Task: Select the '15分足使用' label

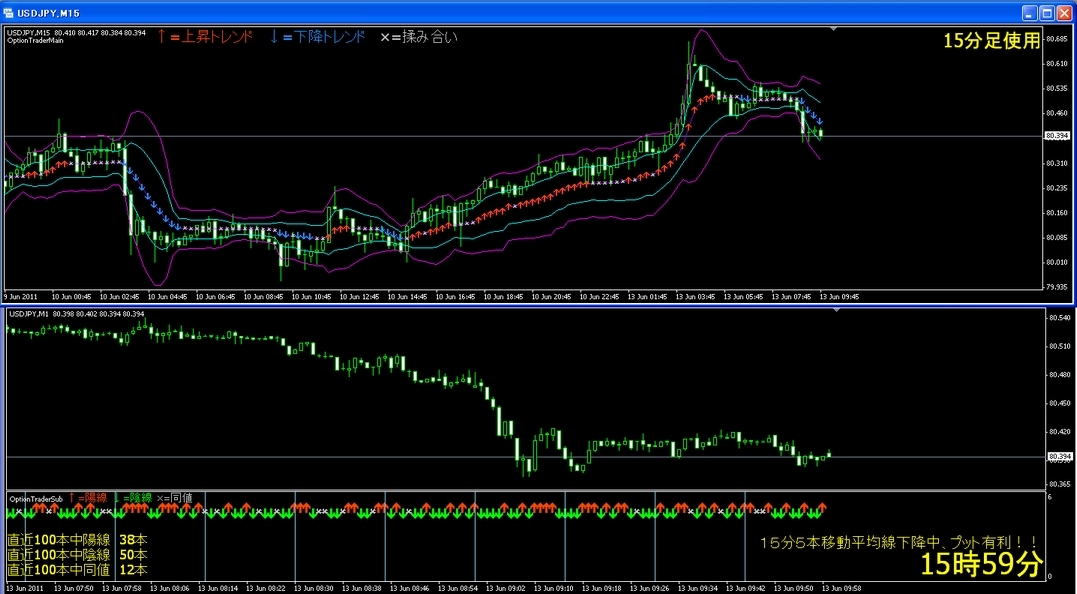Action: coord(991,41)
